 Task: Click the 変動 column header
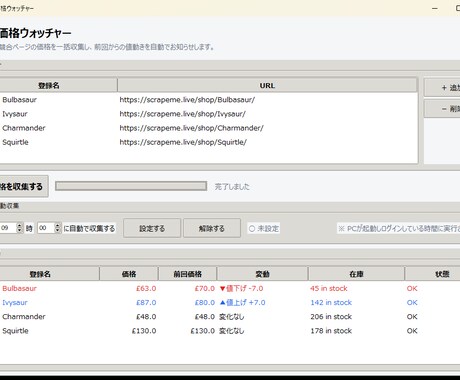[262, 274]
